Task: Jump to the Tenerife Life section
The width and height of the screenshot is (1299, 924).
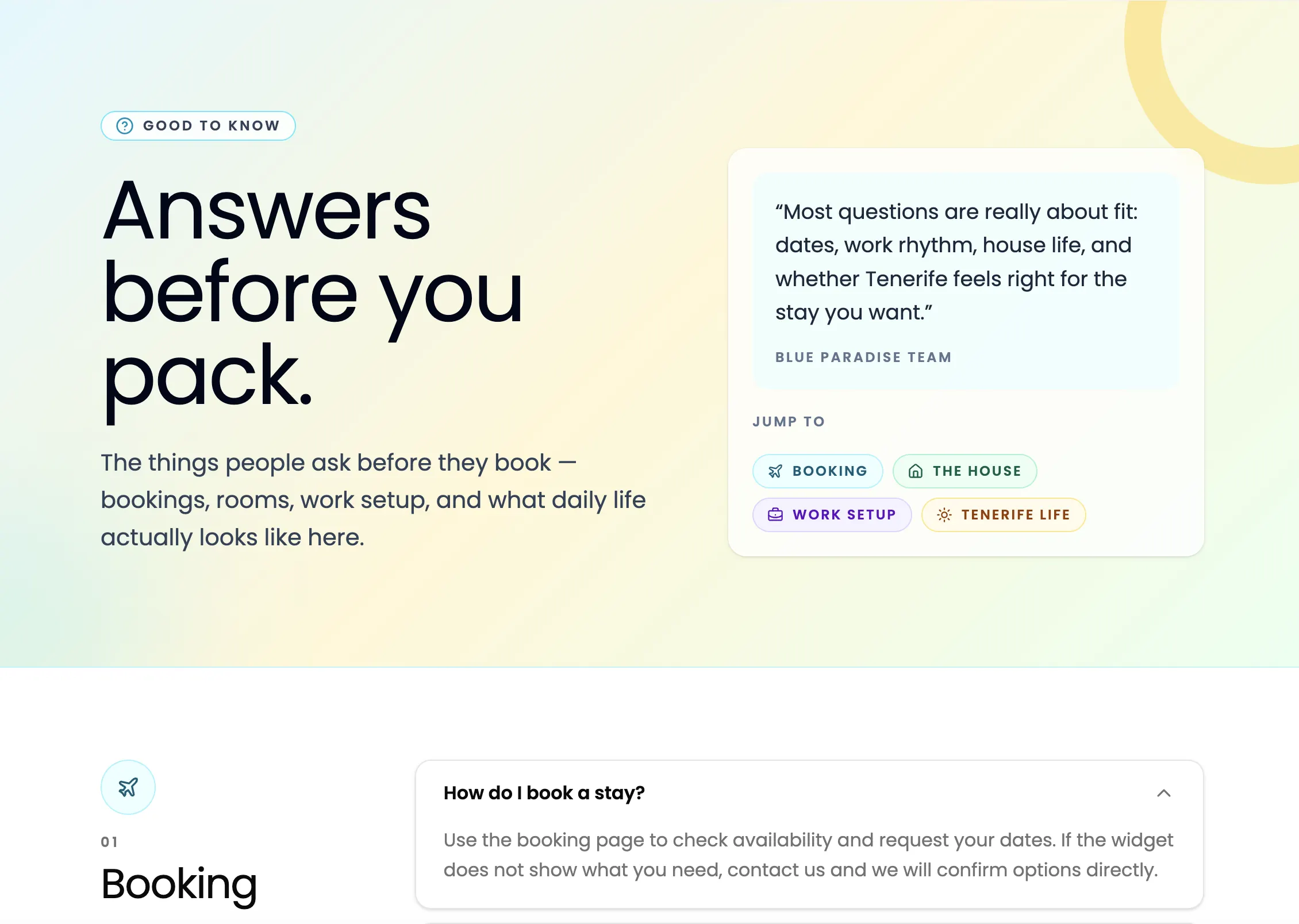Action: 1004,515
